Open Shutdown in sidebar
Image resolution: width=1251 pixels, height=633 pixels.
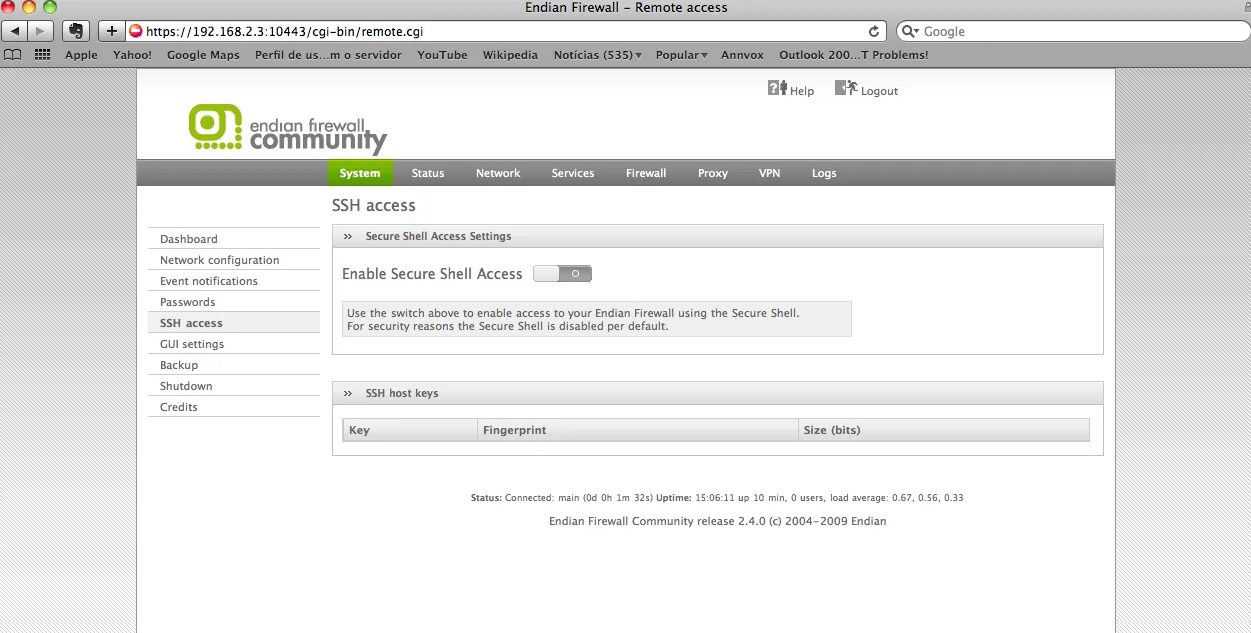234,386
